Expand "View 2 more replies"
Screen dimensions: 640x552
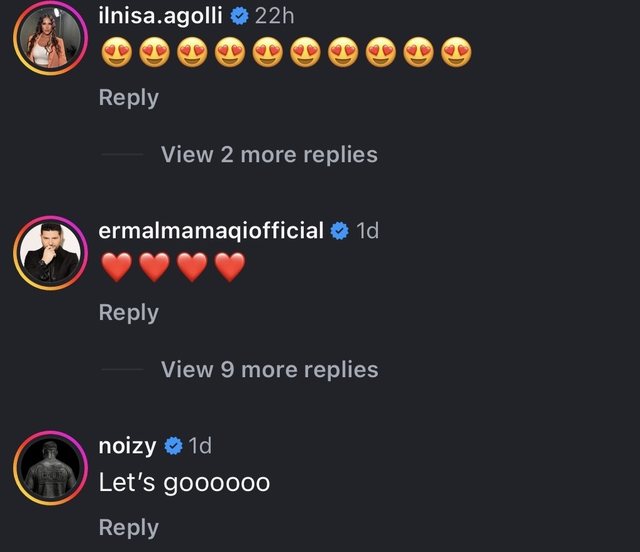coord(269,155)
